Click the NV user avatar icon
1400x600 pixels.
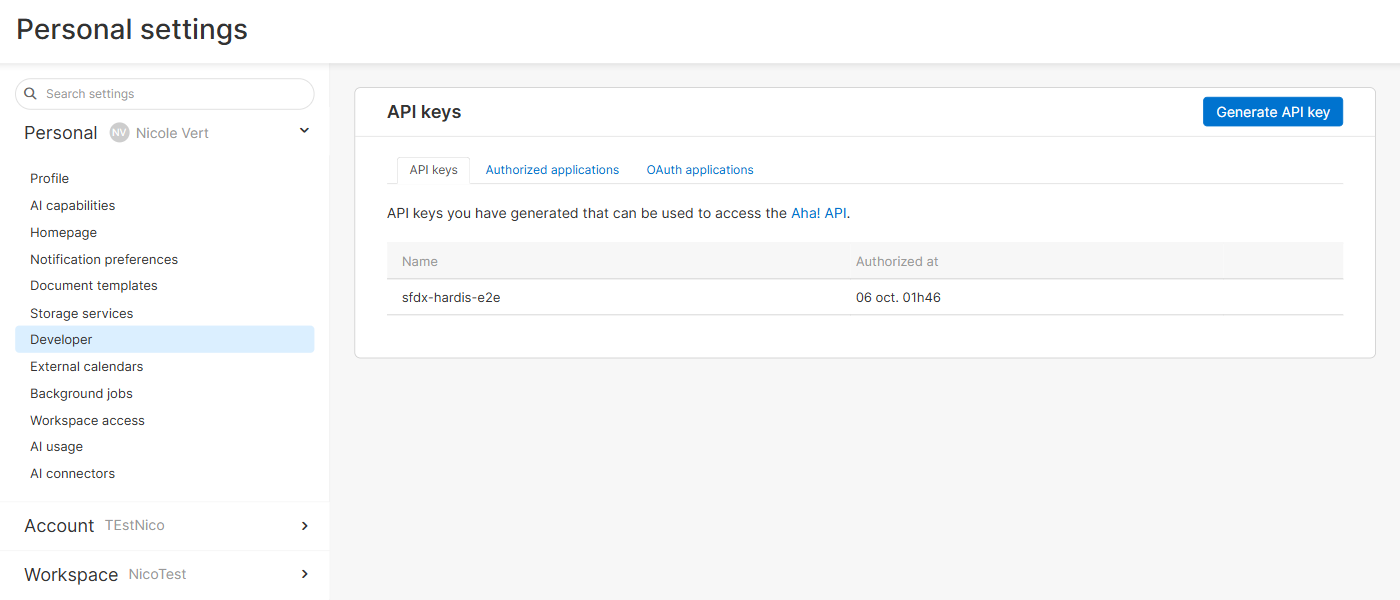(119, 133)
